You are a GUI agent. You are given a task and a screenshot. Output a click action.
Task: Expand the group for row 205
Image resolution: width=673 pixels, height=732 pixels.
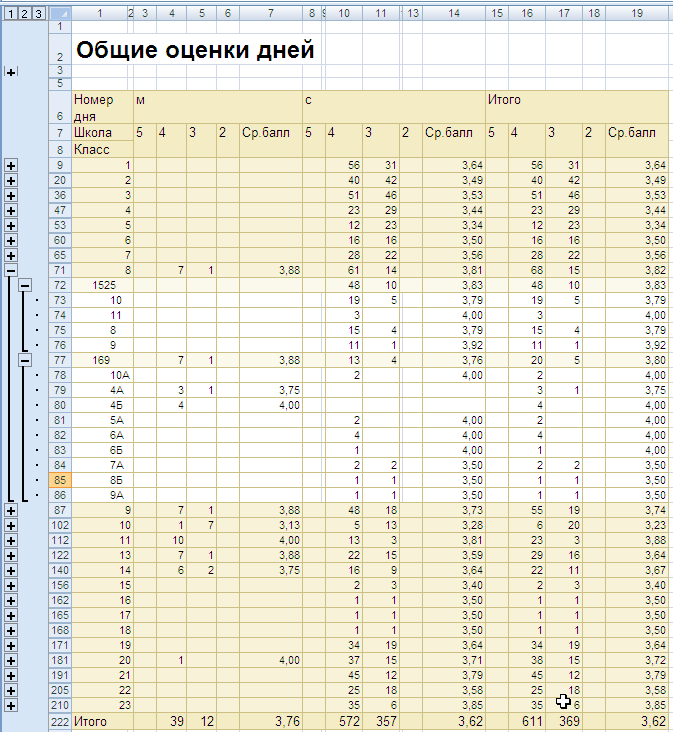pos(11,690)
